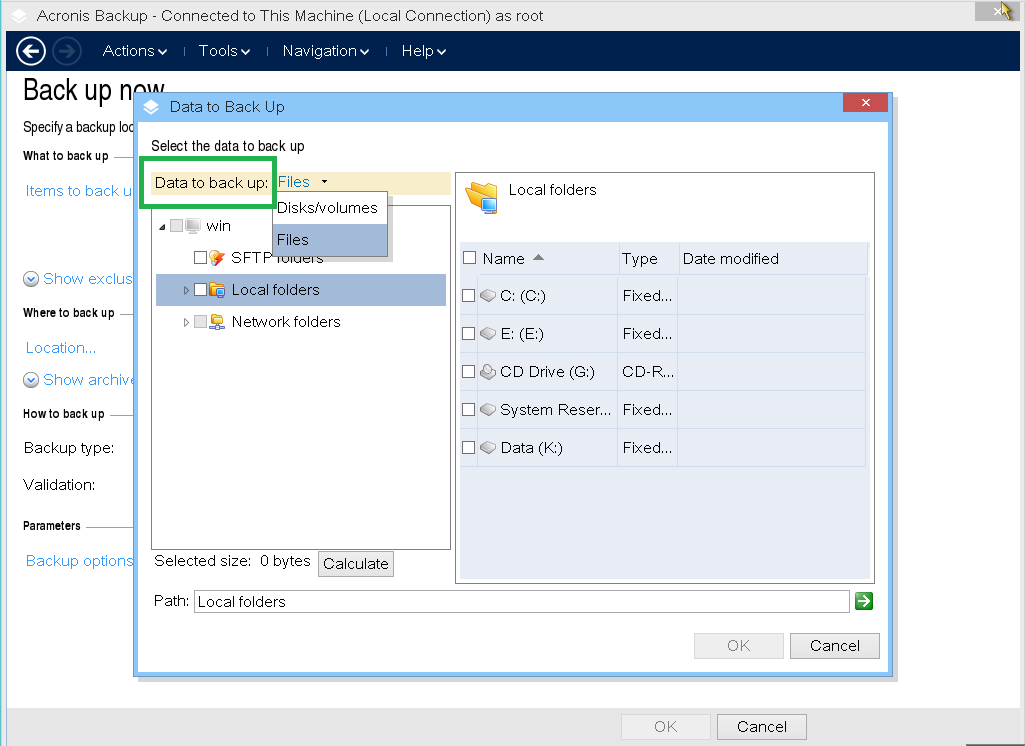
Task: Open the Navigation menu
Action: [x=326, y=51]
